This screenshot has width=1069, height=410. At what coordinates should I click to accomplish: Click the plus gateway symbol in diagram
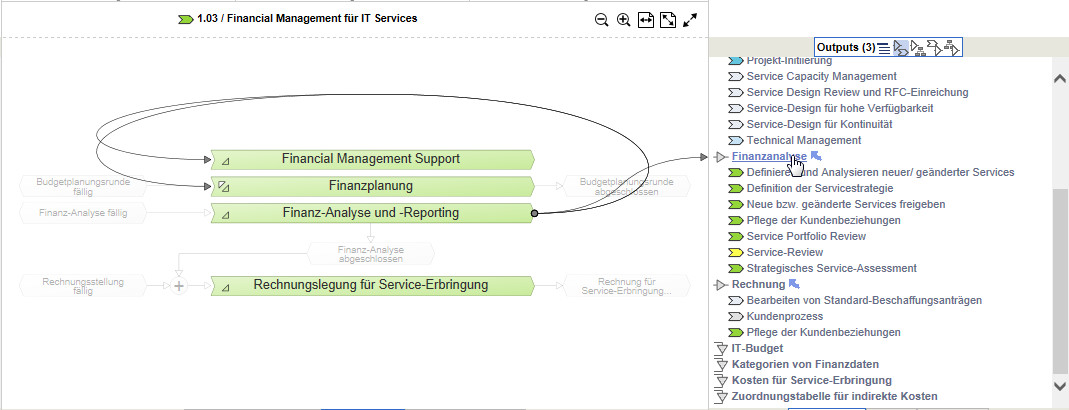click(x=179, y=286)
